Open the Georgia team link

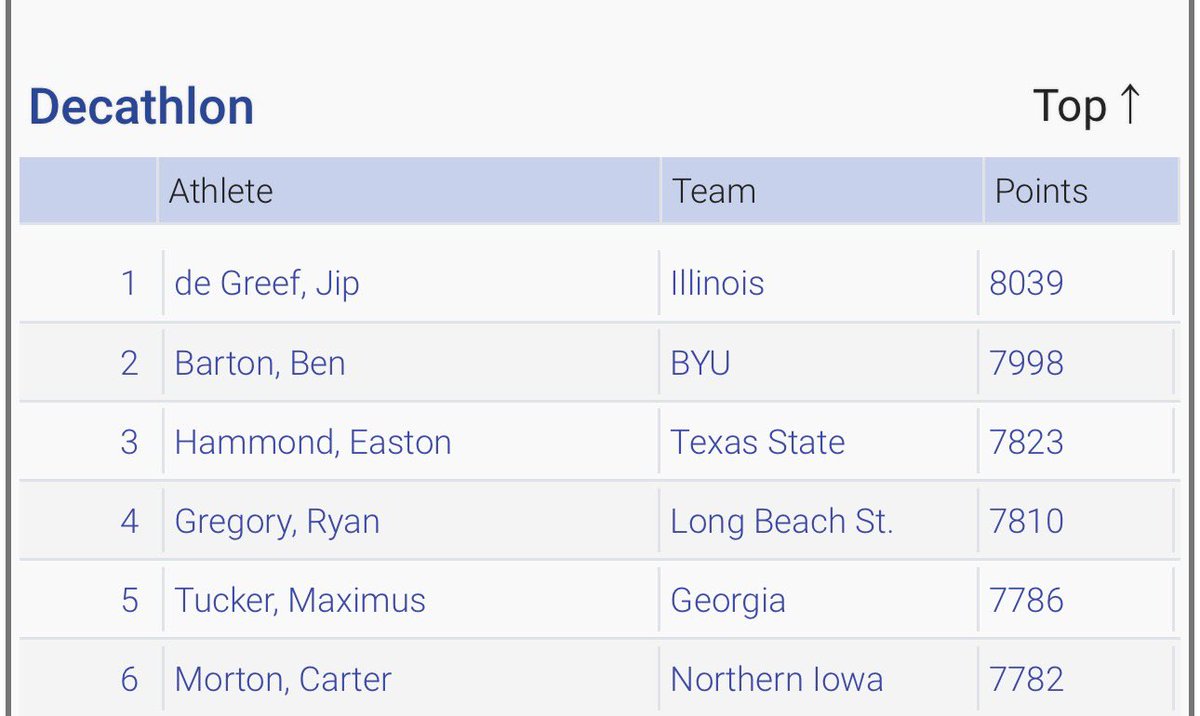tap(727, 600)
